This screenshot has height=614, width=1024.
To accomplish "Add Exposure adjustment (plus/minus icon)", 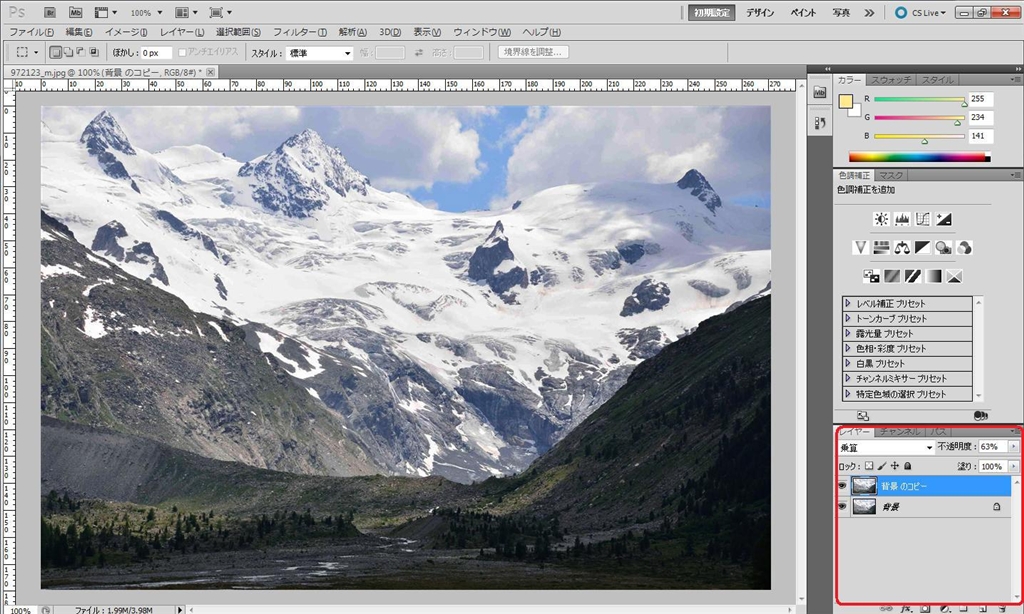I will pyautogui.click(x=944, y=219).
